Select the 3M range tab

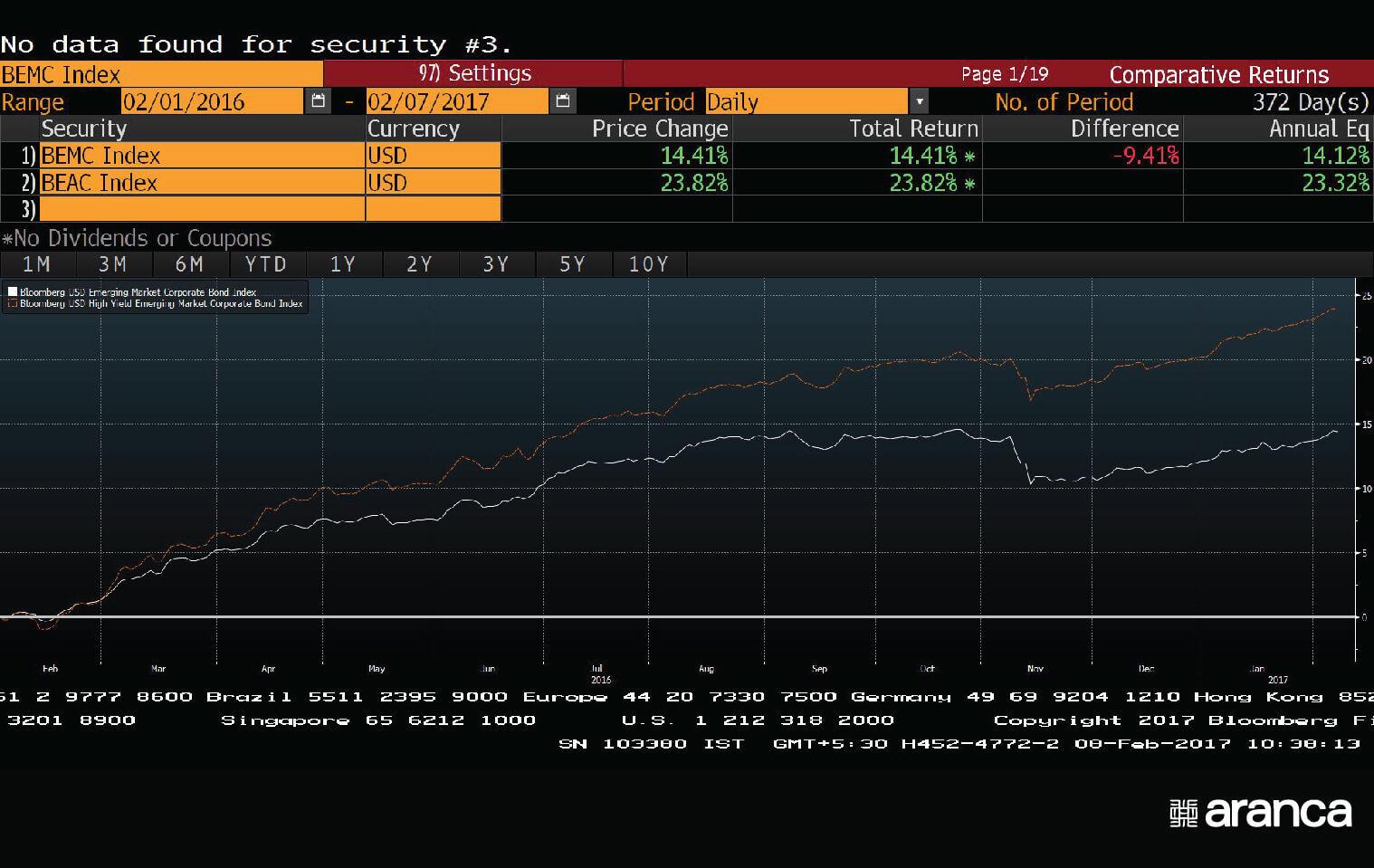pyautogui.click(x=113, y=264)
